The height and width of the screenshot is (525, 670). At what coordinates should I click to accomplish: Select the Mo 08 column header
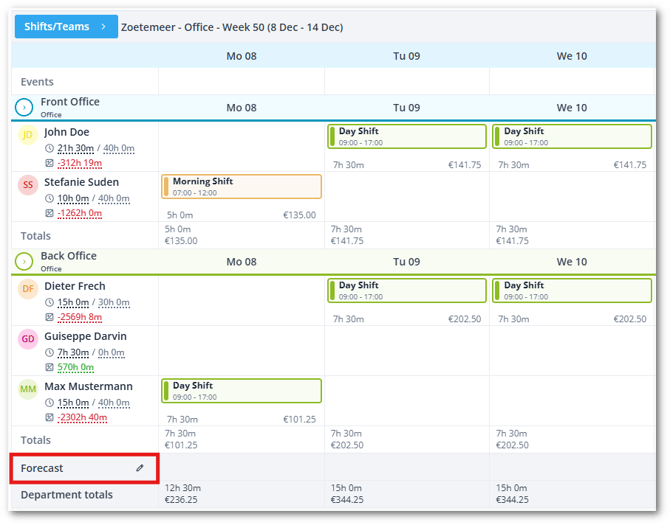click(241, 56)
